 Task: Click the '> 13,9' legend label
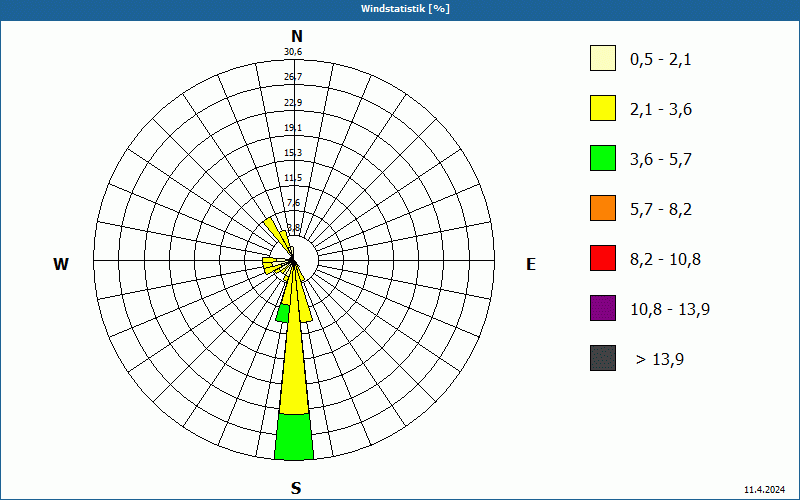(660, 360)
